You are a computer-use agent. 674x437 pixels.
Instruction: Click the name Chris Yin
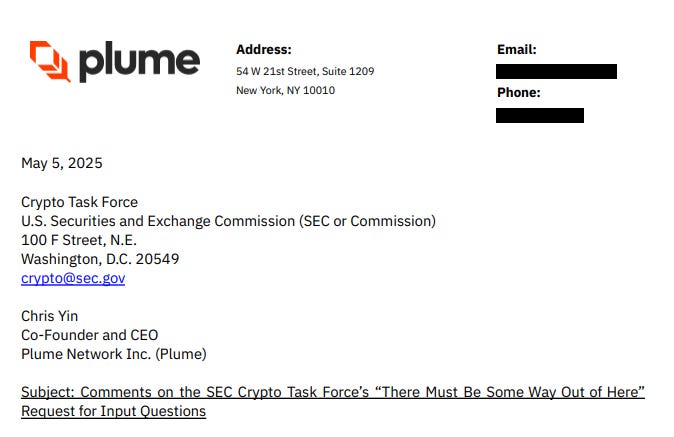click(49, 316)
